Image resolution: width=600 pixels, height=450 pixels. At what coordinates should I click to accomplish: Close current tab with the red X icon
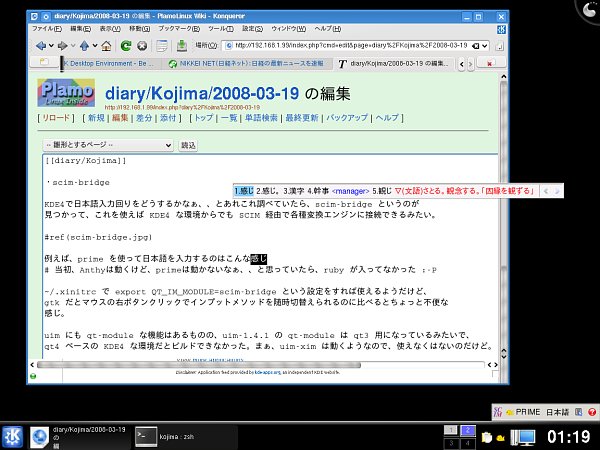pyautogui.click(x=489, y=64)
